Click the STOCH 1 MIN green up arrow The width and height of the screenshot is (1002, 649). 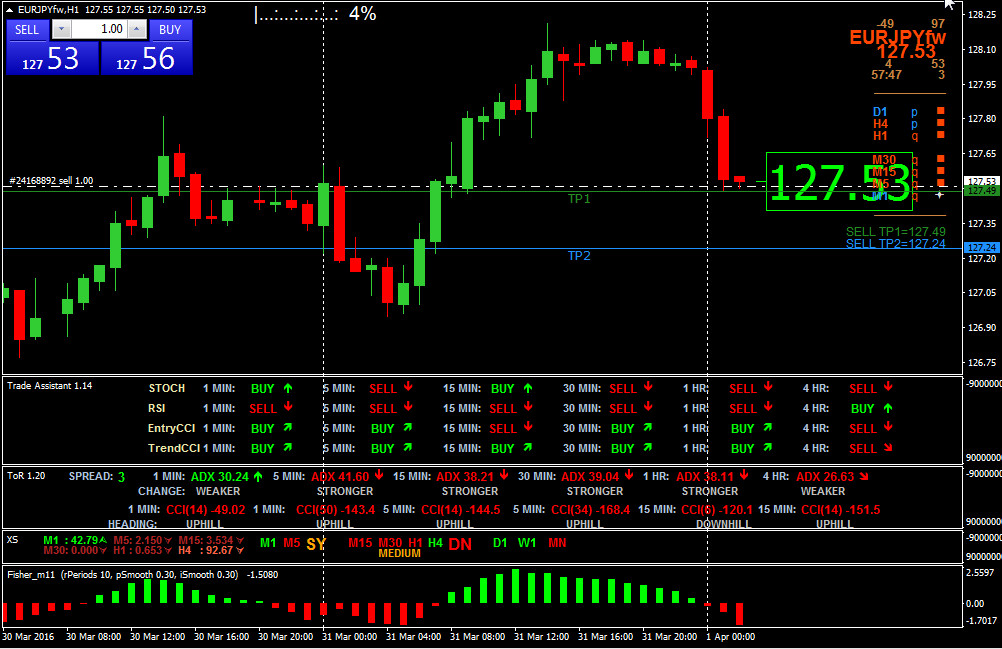pyautogui.click(x=288, y=388)
